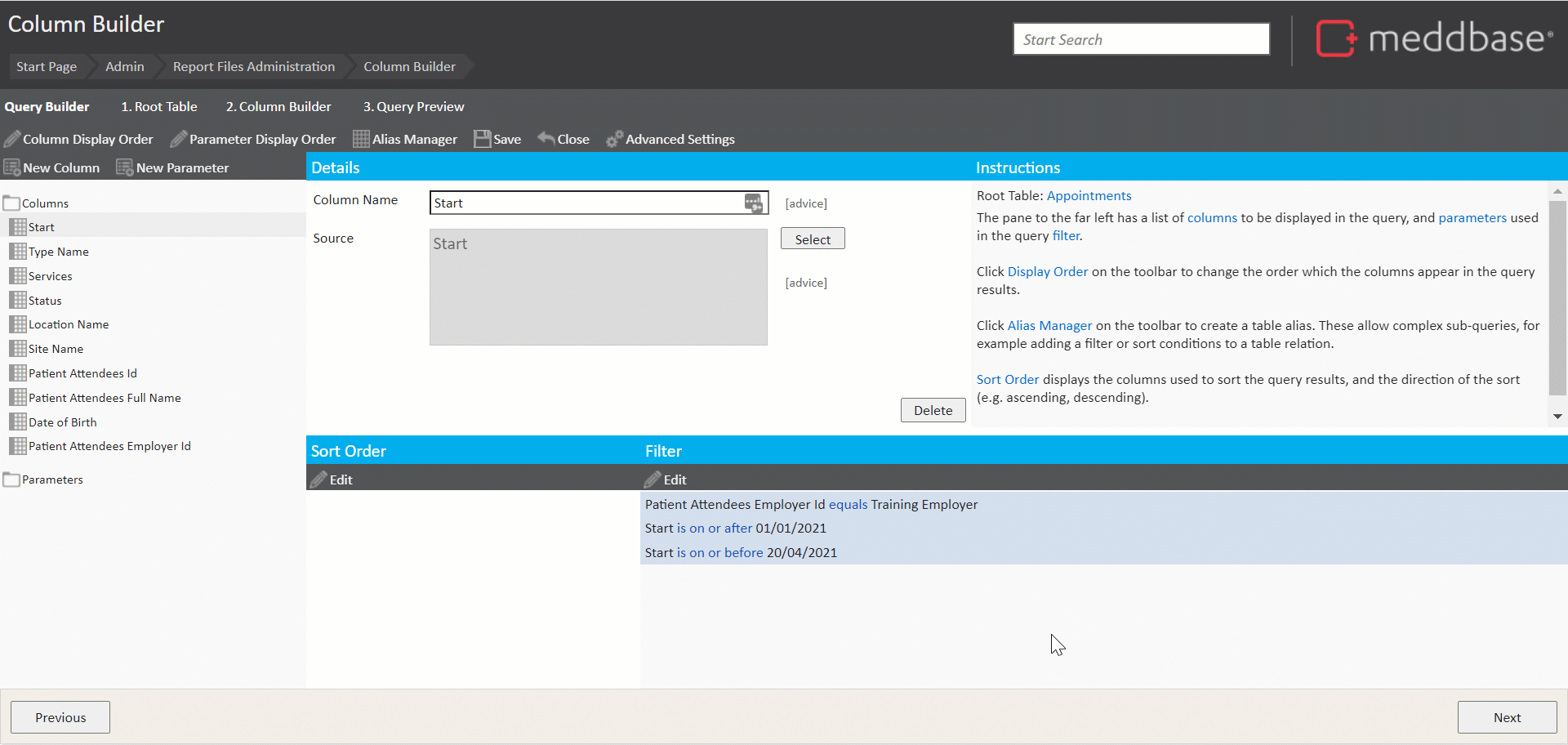Click the Select source button
The width and height of the screenshot is (1568, 745).
click(x=813, y=239)
